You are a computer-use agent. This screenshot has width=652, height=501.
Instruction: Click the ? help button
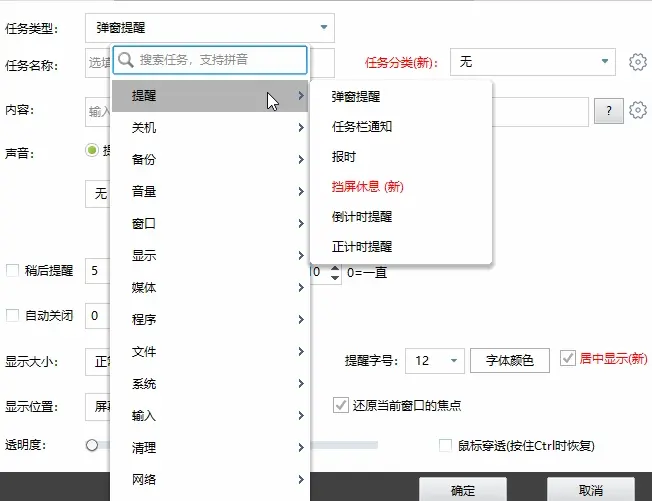point(609,111)
